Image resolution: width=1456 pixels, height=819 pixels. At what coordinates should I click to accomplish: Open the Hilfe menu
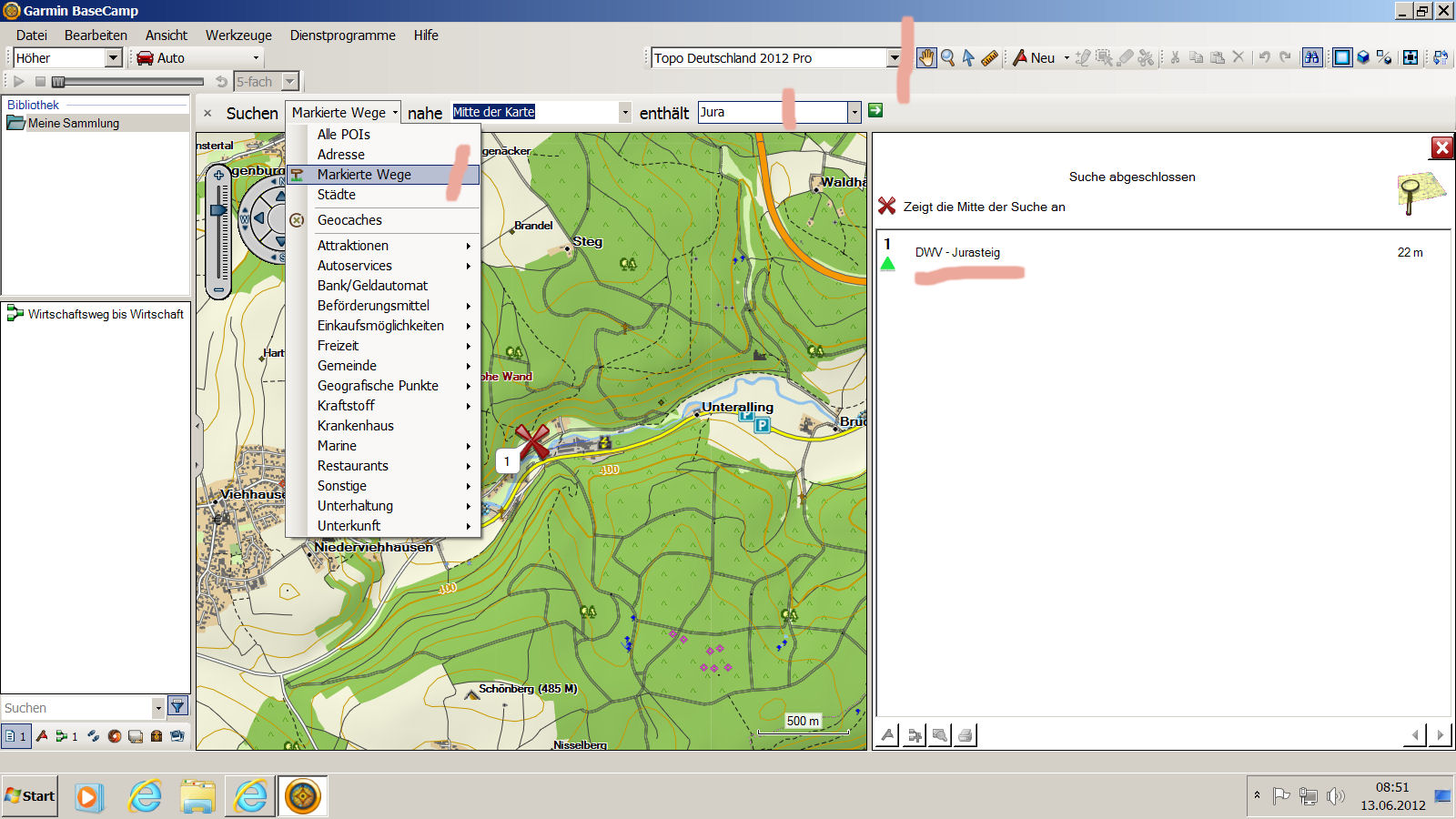(426, 35)
